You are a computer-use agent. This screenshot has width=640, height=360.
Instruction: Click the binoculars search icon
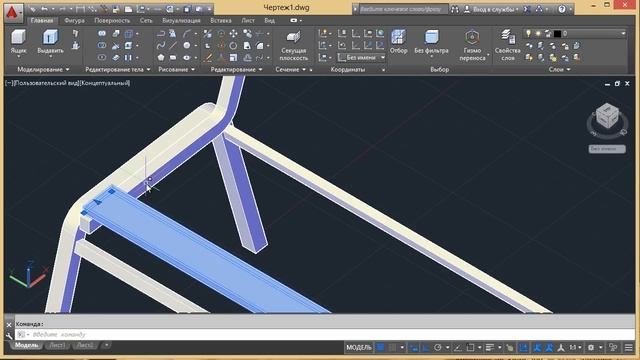454,9
